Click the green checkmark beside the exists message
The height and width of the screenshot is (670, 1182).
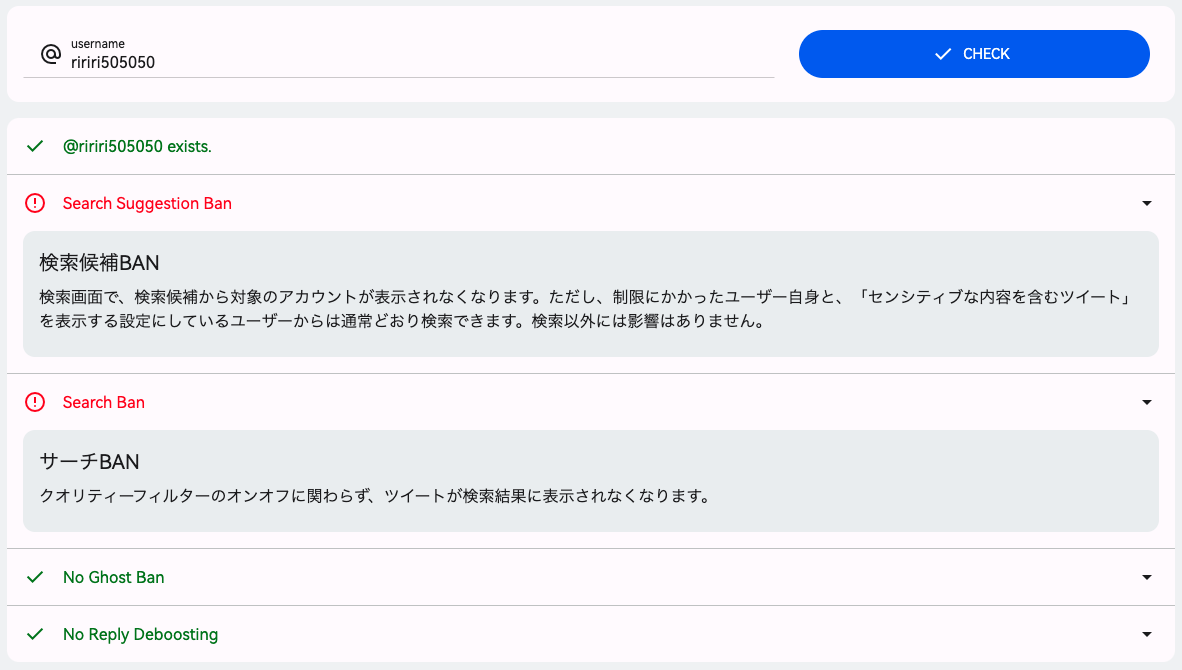(35, 146)
